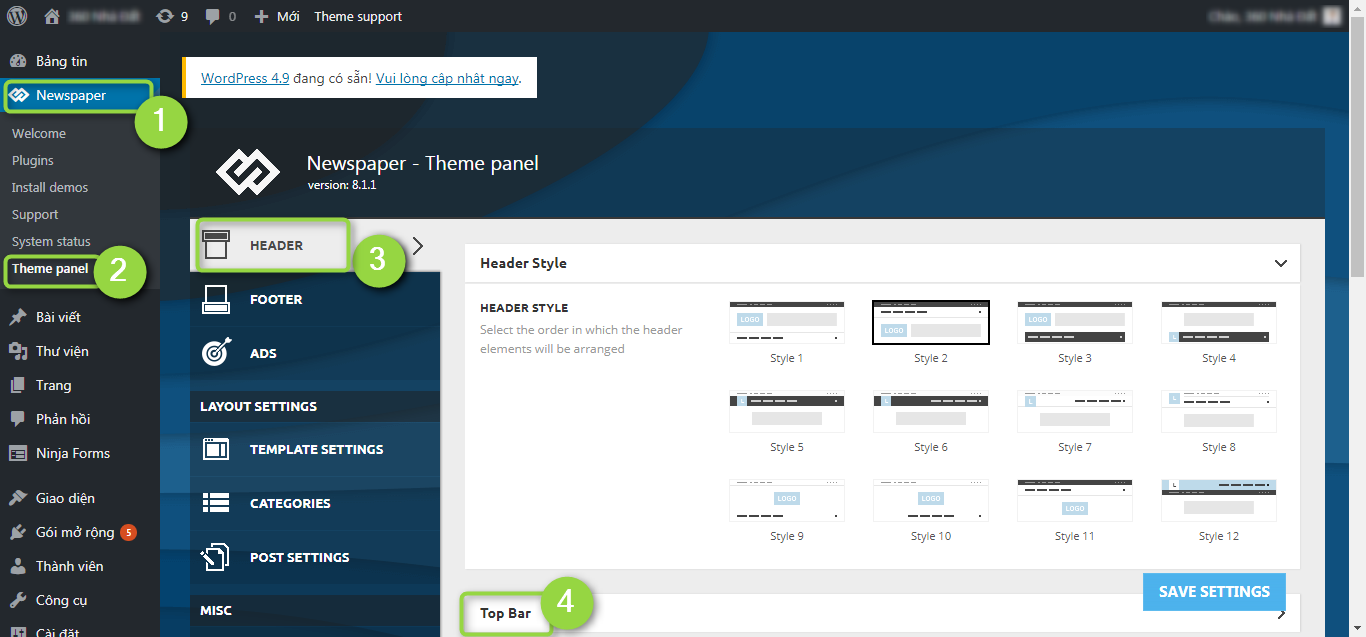Click the Categories list icon
This screenshot has height=637, width=1366.
[216, 503]
